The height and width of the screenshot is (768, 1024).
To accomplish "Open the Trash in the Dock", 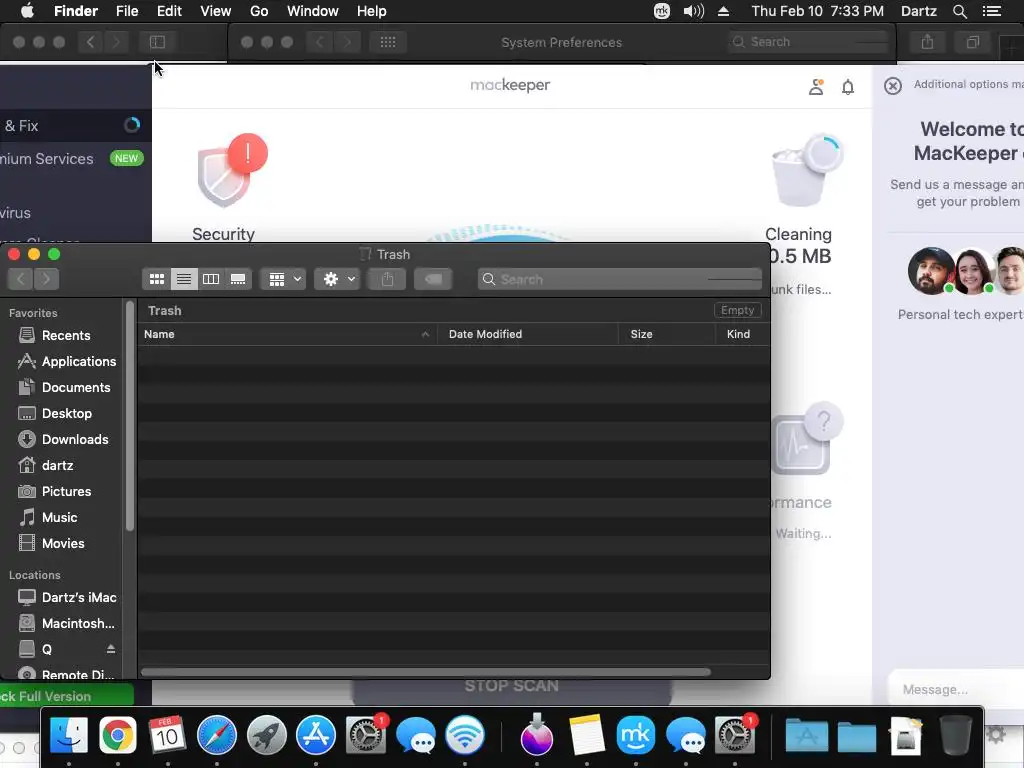I will [955, 735].
